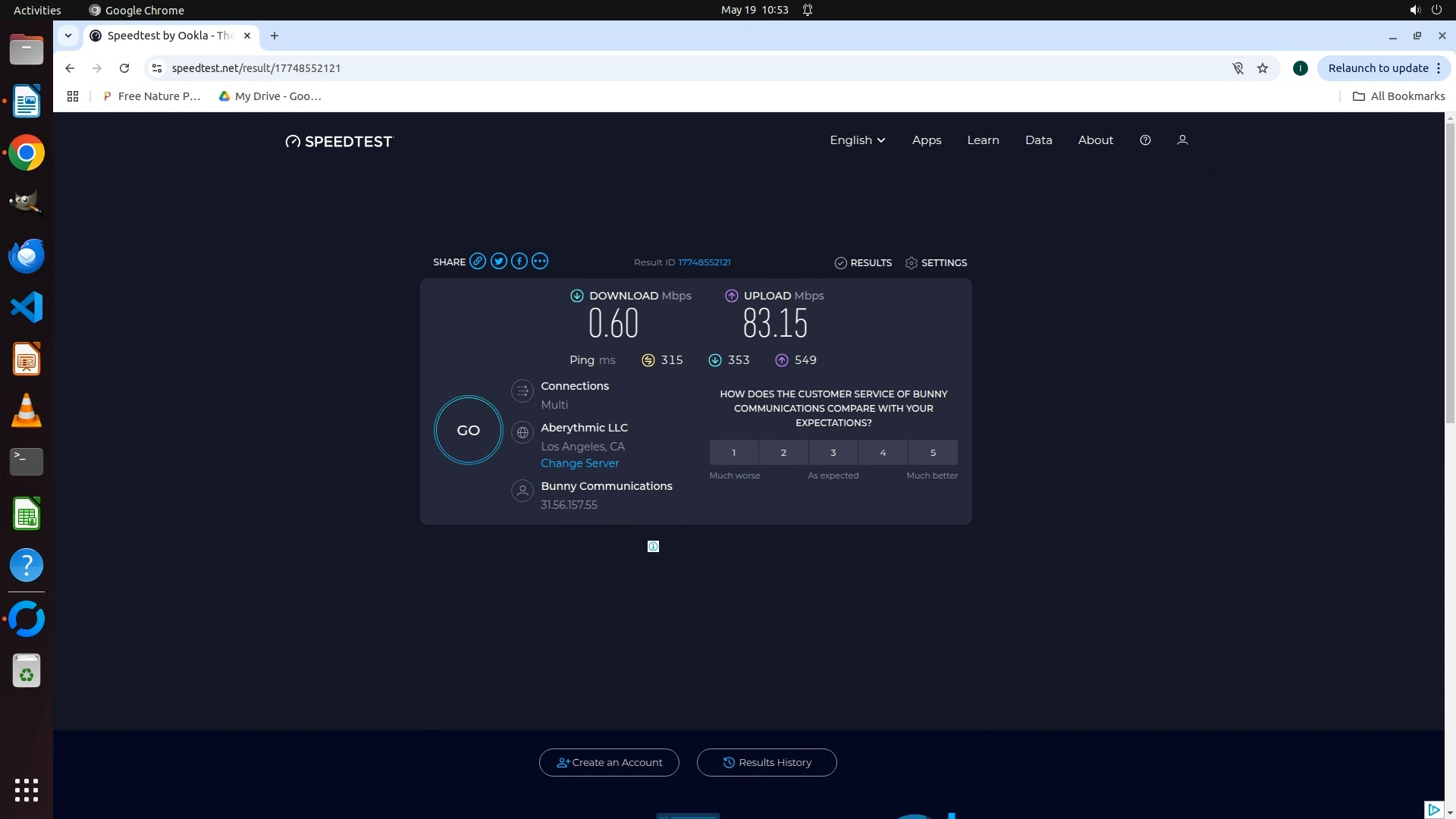This screenshot has height=819, width=1456.
Task: Expand the English language dropdown
Action: tap(857, 140)
